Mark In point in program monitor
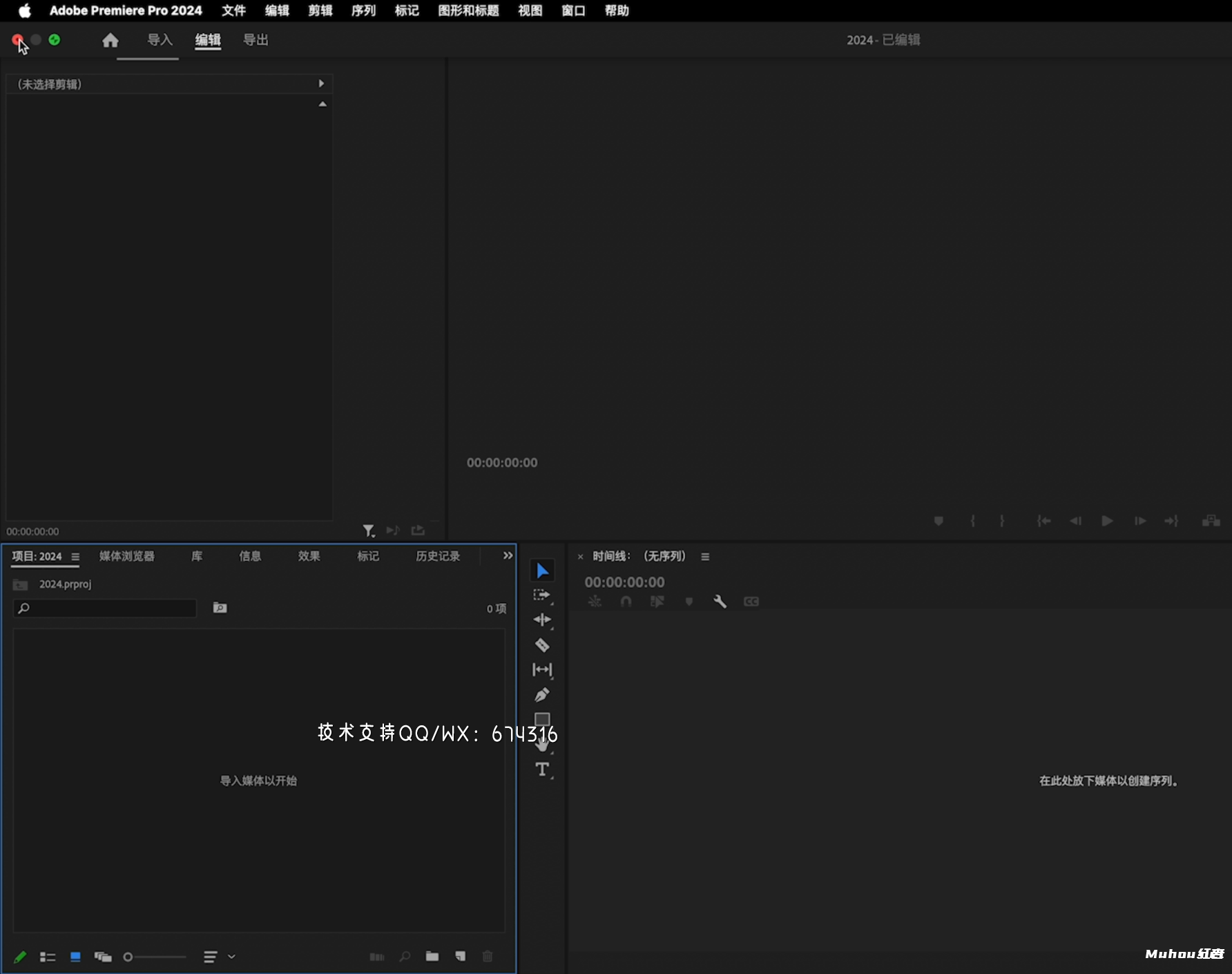The height and width of the screenshot is (974, 1232). (972, 521)
